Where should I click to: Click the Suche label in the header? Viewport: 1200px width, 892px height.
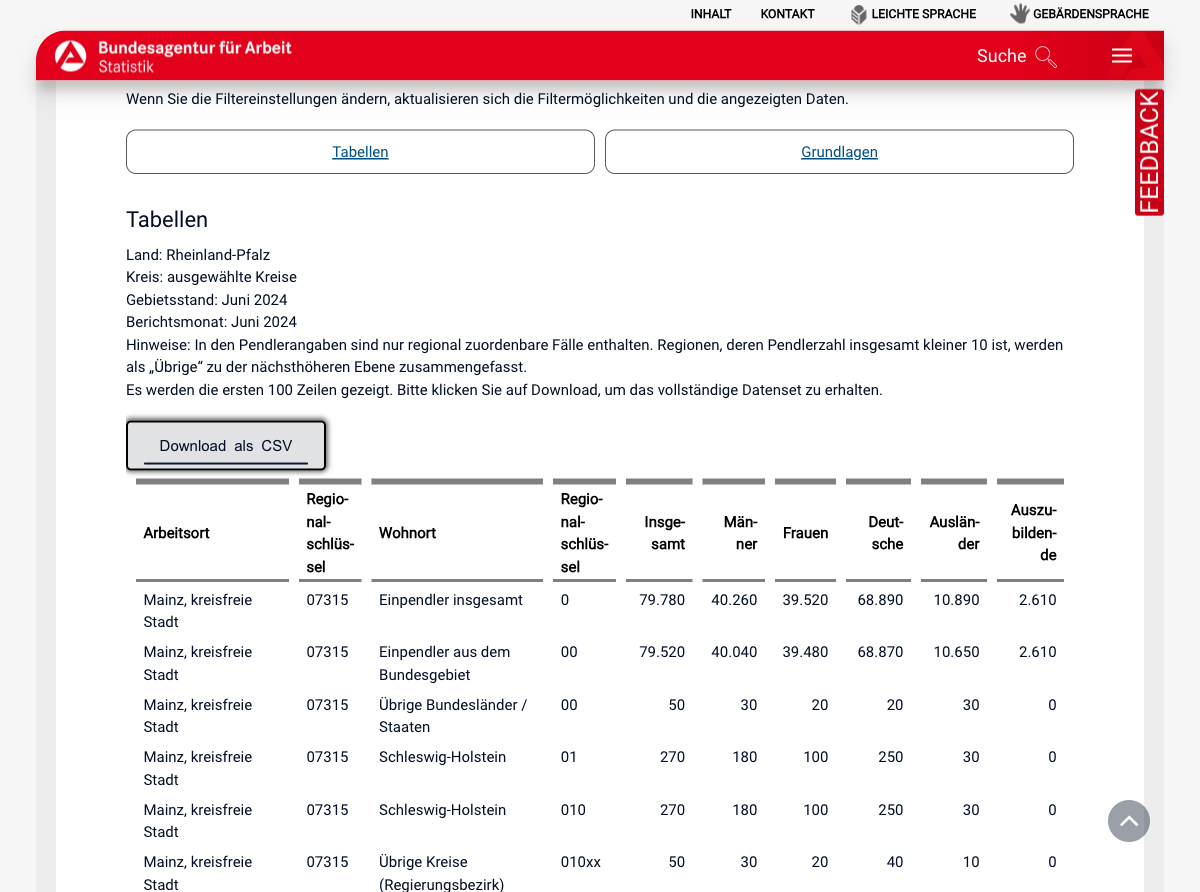coord(1001,56)
